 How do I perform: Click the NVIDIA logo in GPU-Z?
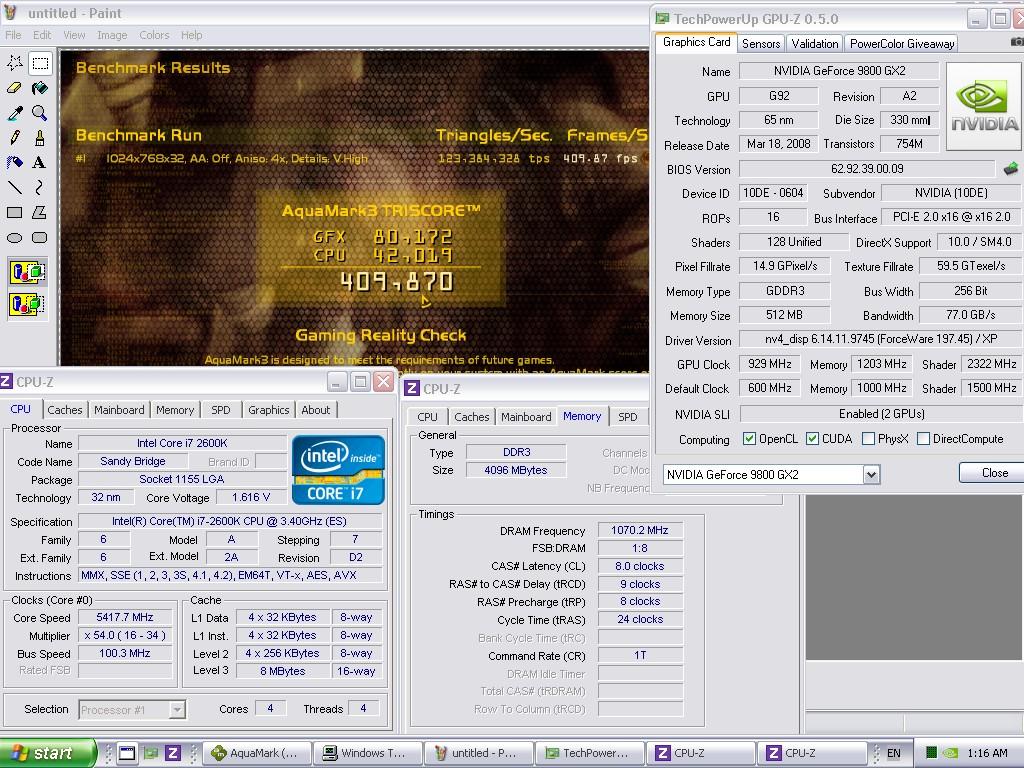[x=984, y=106]
